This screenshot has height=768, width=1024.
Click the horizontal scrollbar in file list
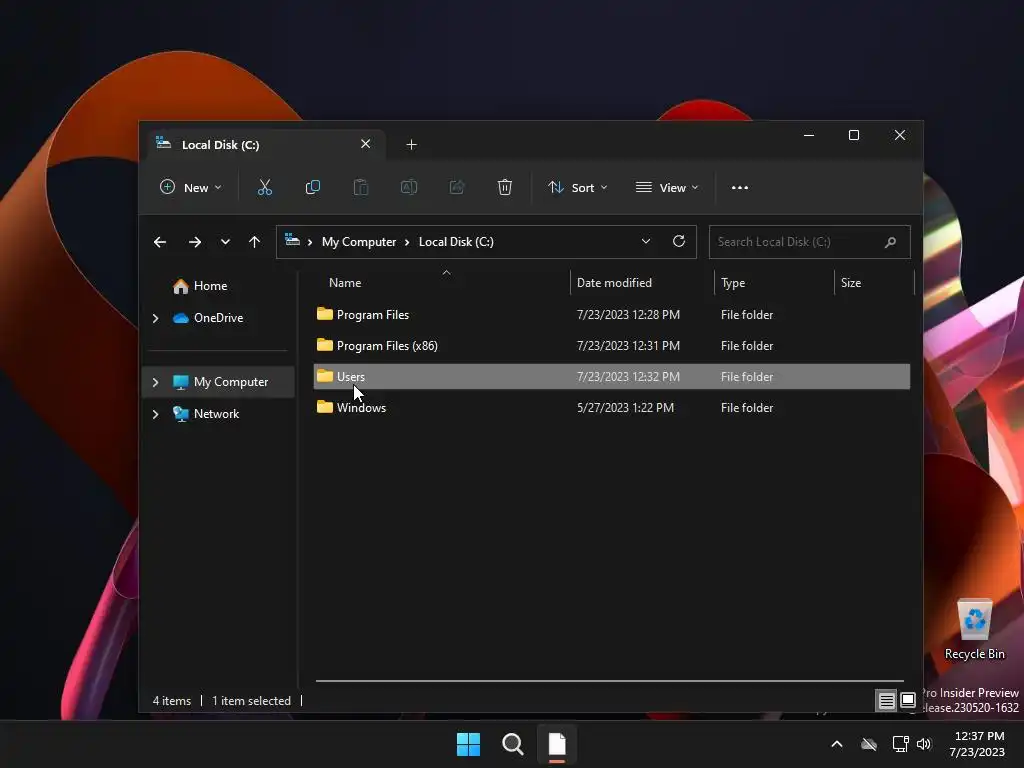pyautogui.click(x=609, y=680)
